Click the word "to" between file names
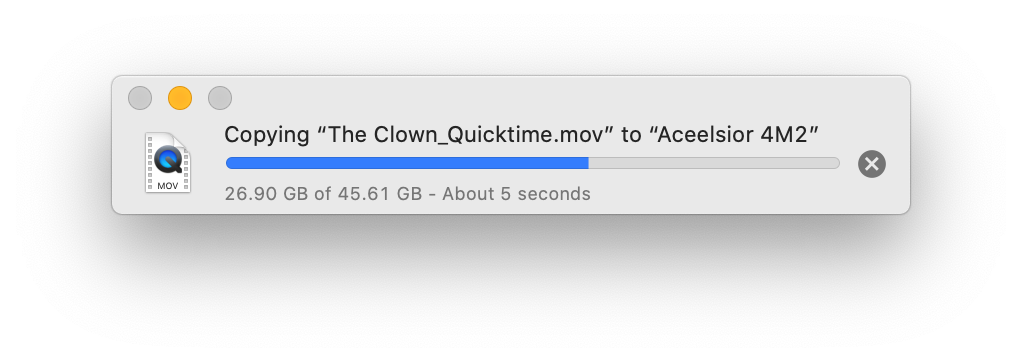Image resolution: width=1022 pixels, height=362 pixels. [632, 135]
